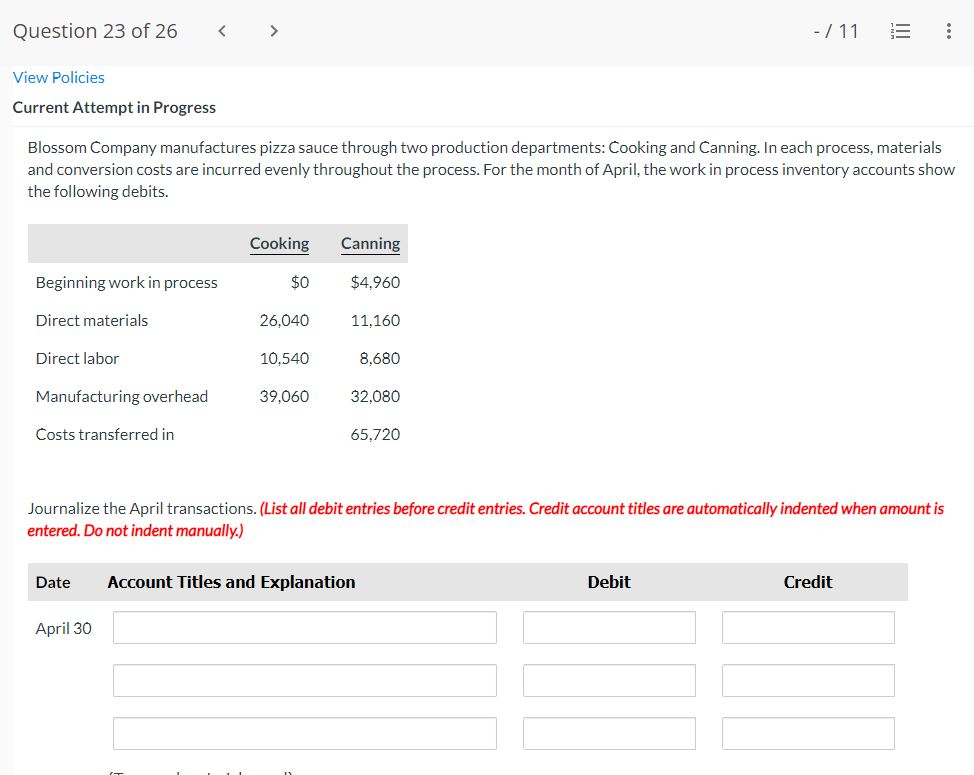This screenshot has width=974, height=775.
Task: Click the third Account Titles input field
Action: pos(304,733)
